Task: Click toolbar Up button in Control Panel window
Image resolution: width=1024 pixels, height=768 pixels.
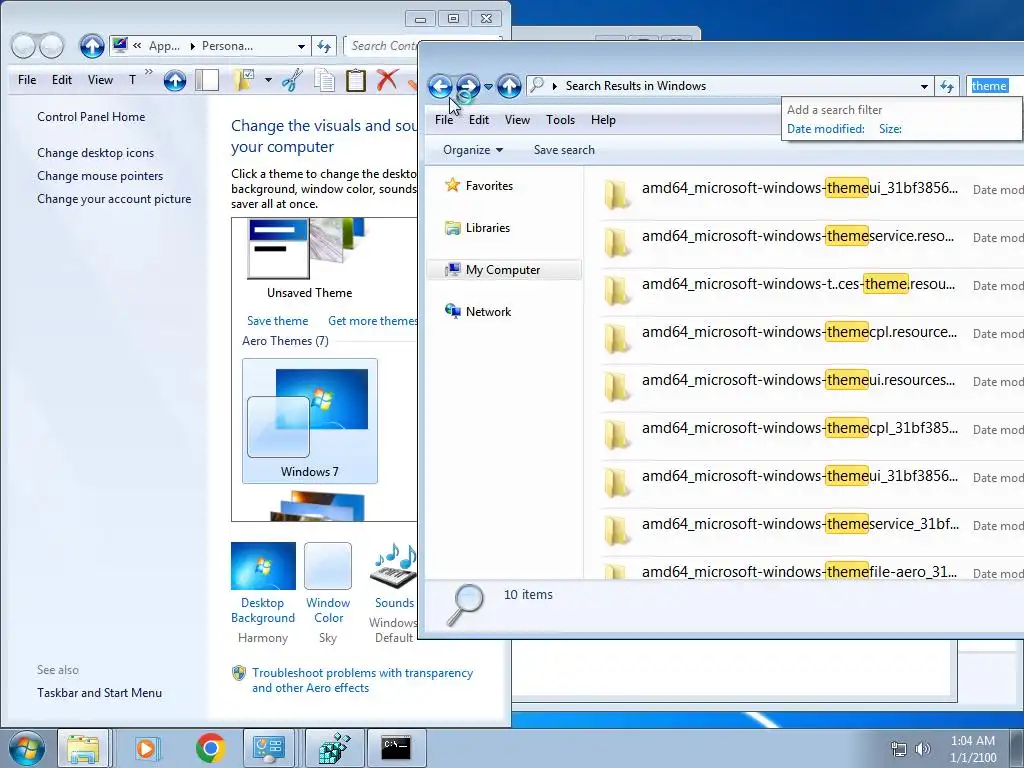Action: point(174,80)
